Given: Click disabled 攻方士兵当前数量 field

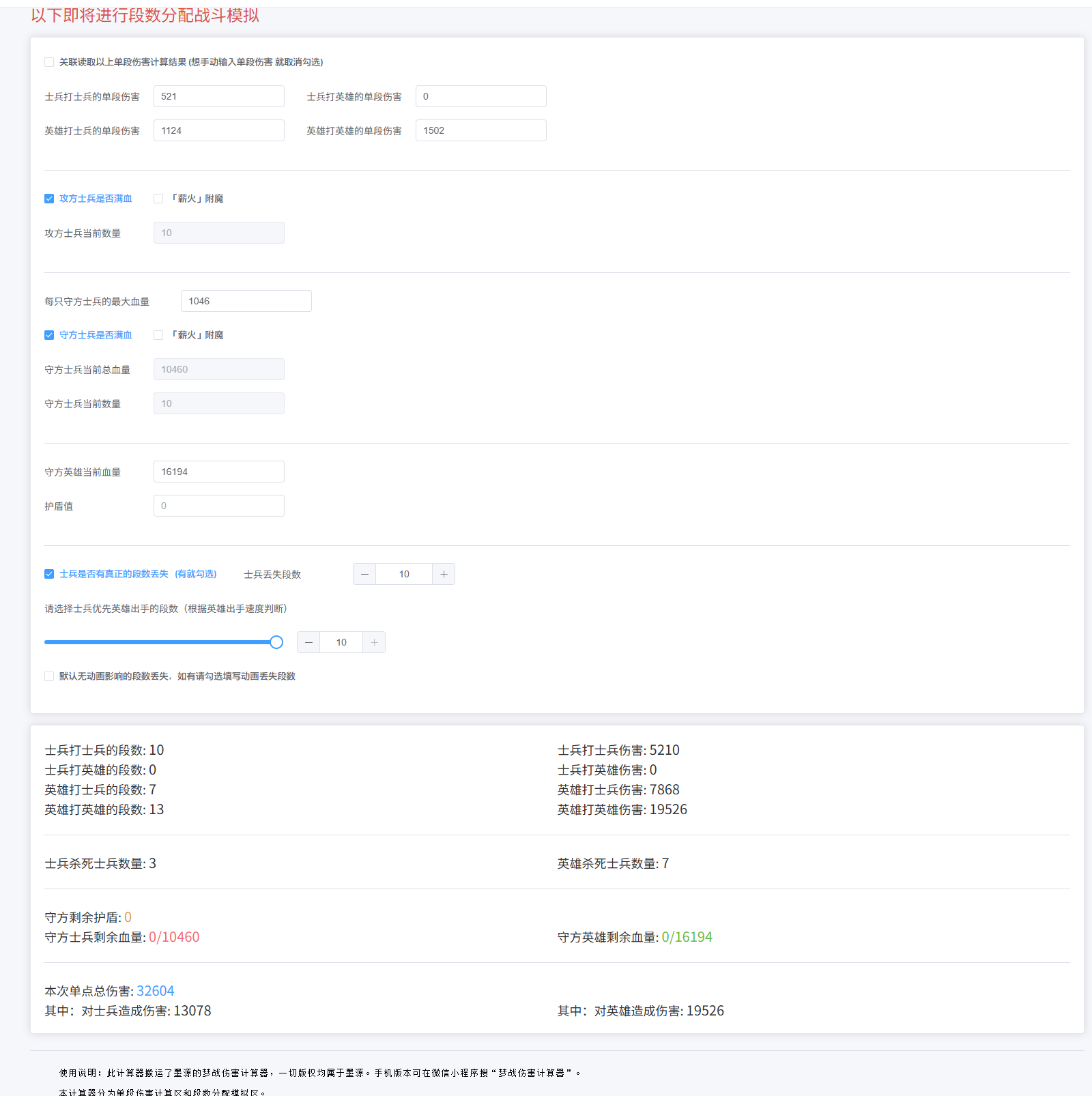Looking at the screenshot, I should 219,233.
